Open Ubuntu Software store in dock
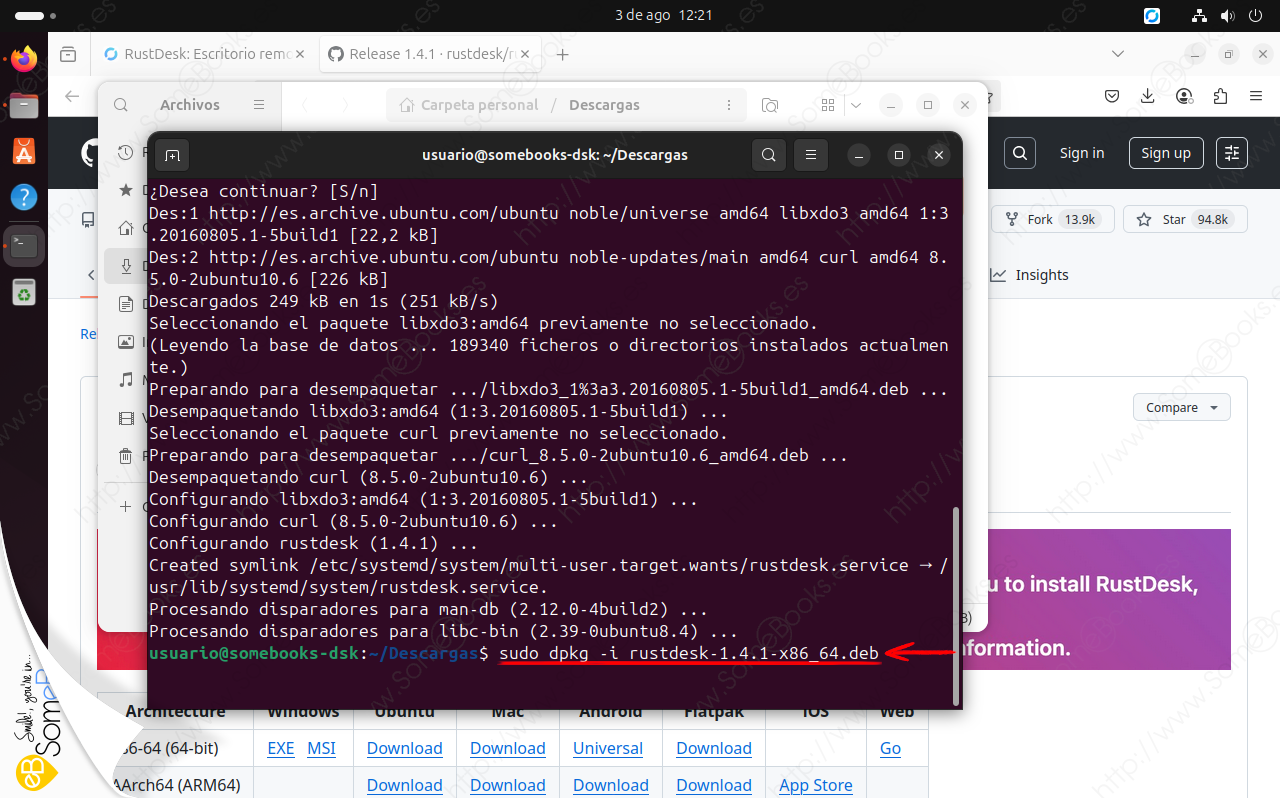This screenshot has width=1280, height=798. point(24,151)
